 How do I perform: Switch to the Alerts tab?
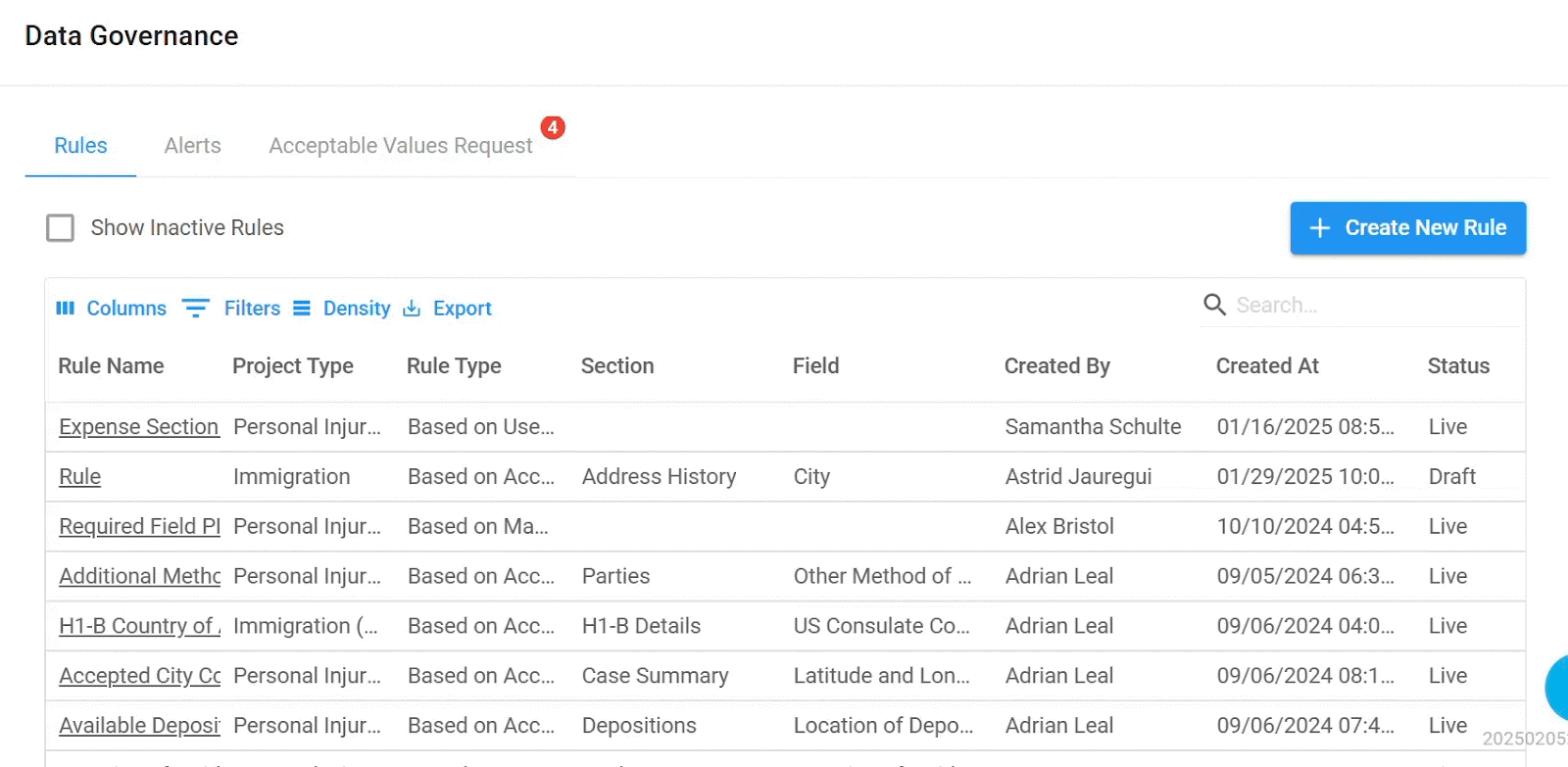coord(193,146)
